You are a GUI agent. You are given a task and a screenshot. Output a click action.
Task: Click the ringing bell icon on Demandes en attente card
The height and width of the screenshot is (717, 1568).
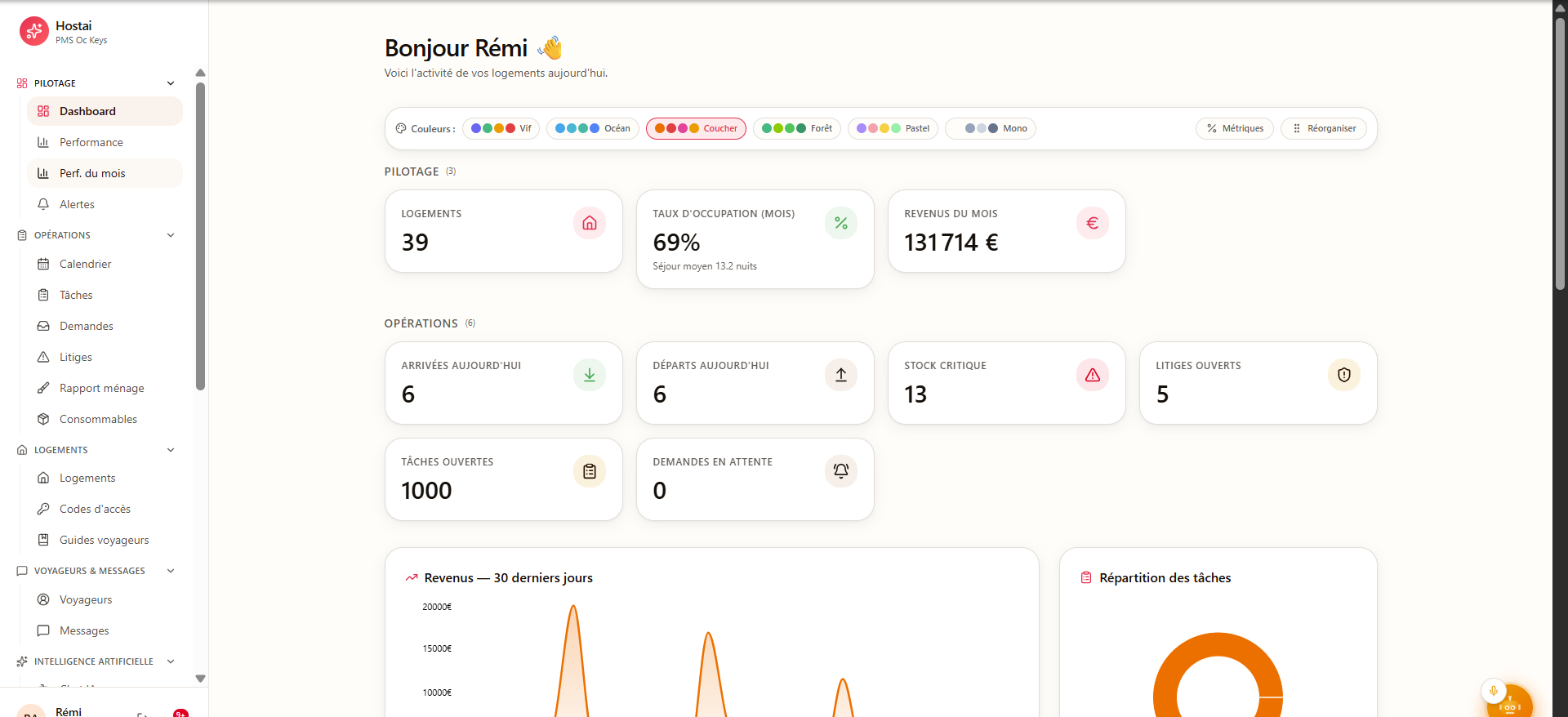(x=841, y=471)
